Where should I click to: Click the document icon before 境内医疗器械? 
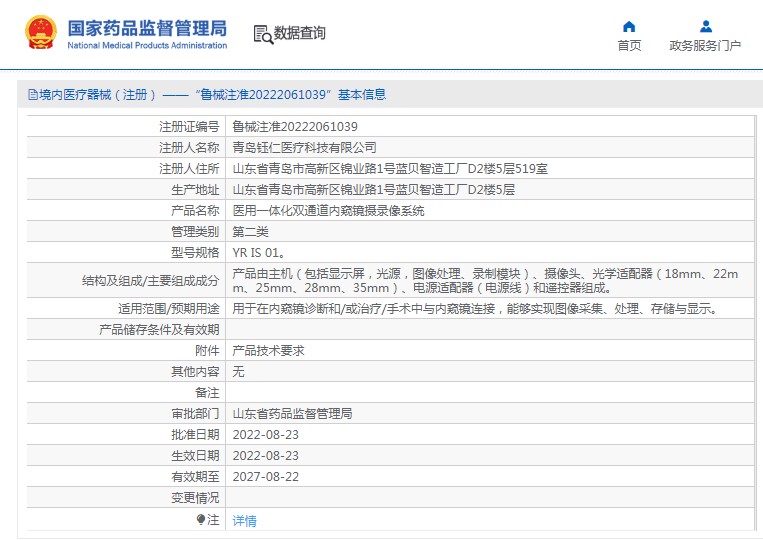[x=33, y=94]
